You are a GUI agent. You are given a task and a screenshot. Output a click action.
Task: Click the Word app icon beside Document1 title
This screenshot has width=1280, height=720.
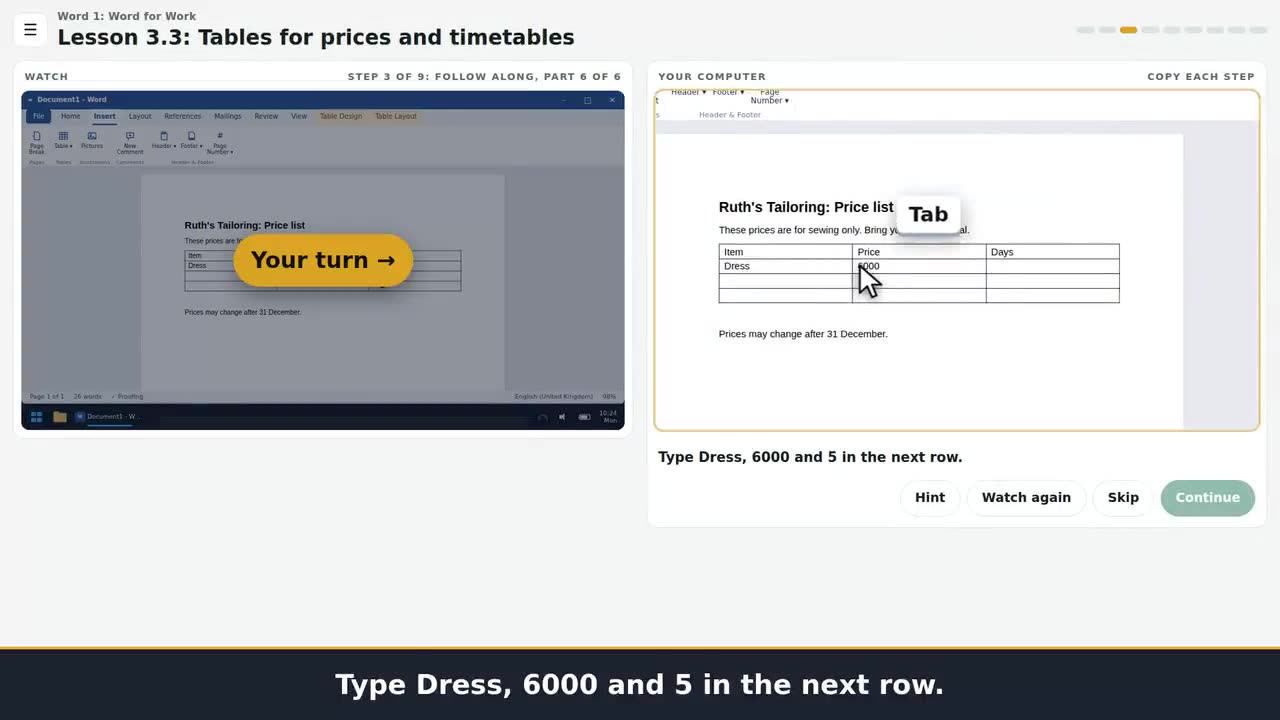point(30,100)
